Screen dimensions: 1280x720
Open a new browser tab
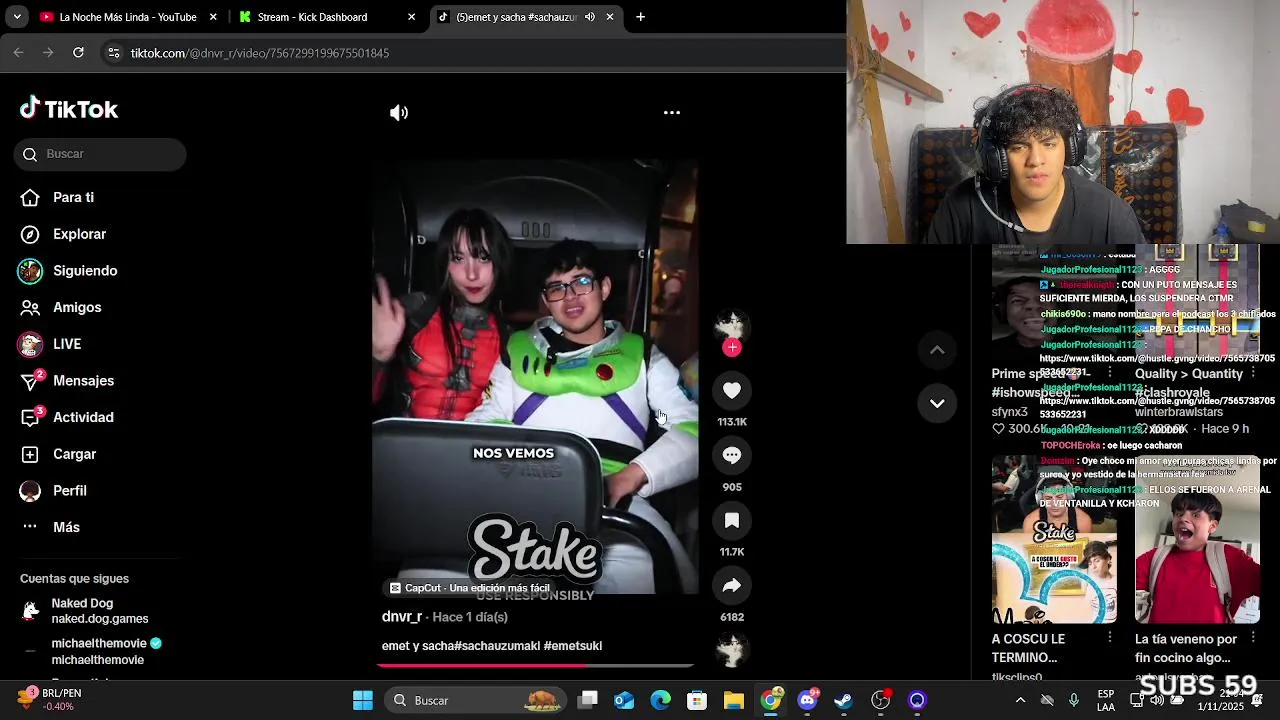pos(640,17)
